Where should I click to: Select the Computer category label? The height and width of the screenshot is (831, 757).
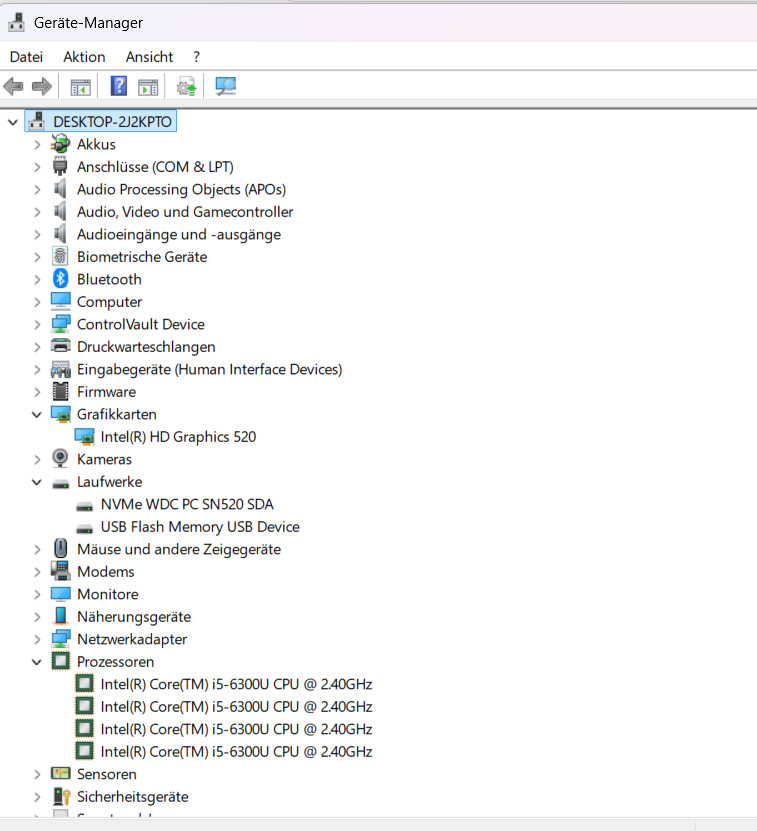(109, 302)
